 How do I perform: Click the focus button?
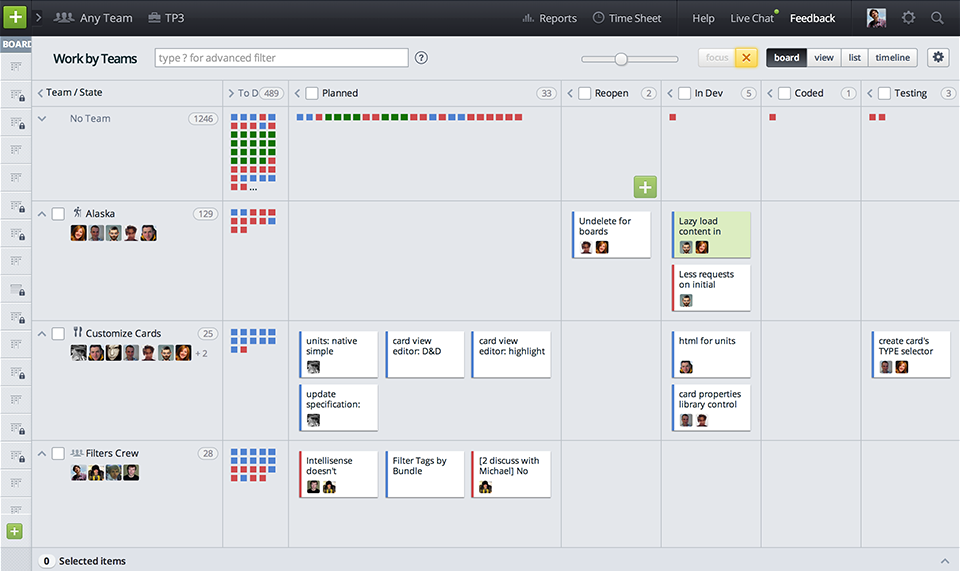[x=717, y=58]
